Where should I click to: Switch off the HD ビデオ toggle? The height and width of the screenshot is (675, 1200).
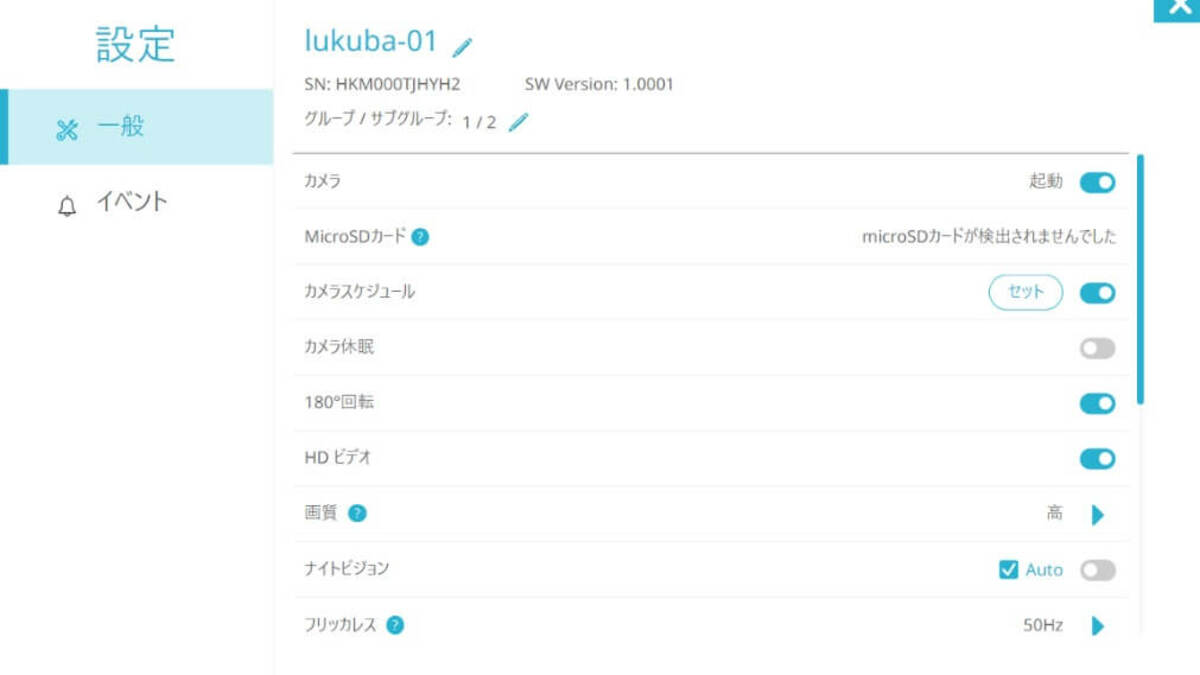[1097, 459]
